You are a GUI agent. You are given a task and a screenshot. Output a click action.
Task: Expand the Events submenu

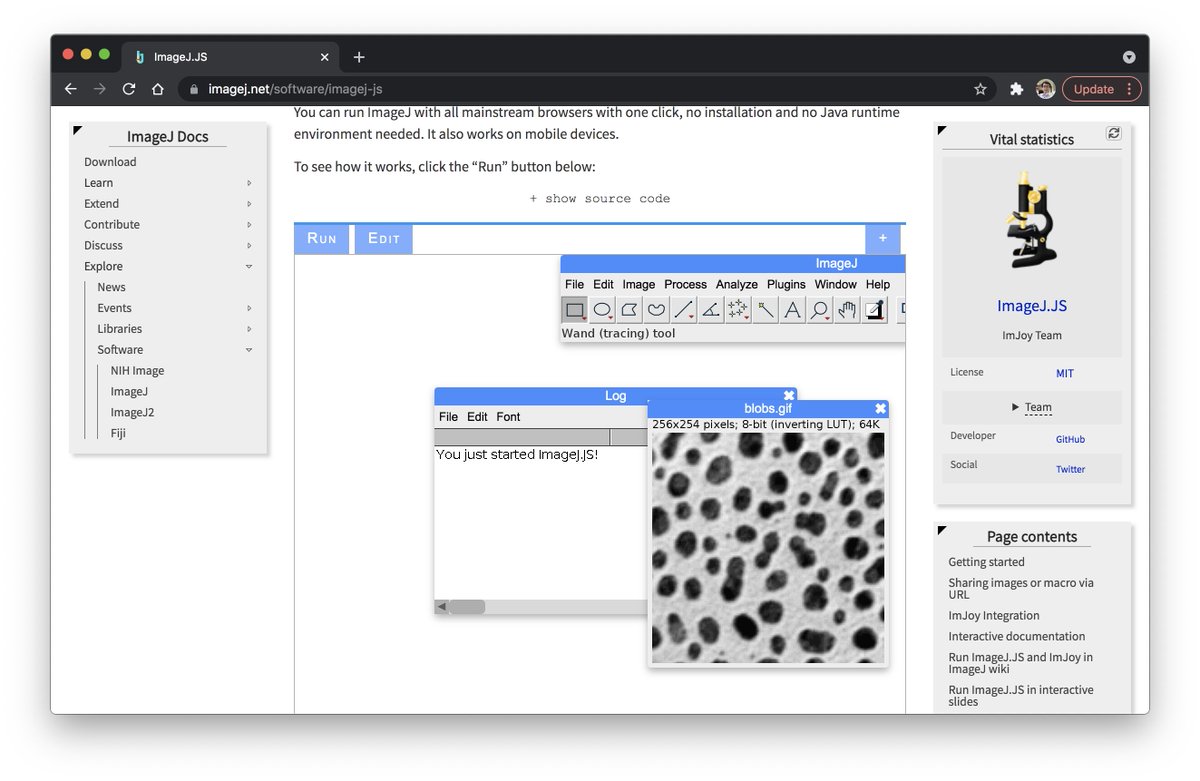click(x=249, y=308)
